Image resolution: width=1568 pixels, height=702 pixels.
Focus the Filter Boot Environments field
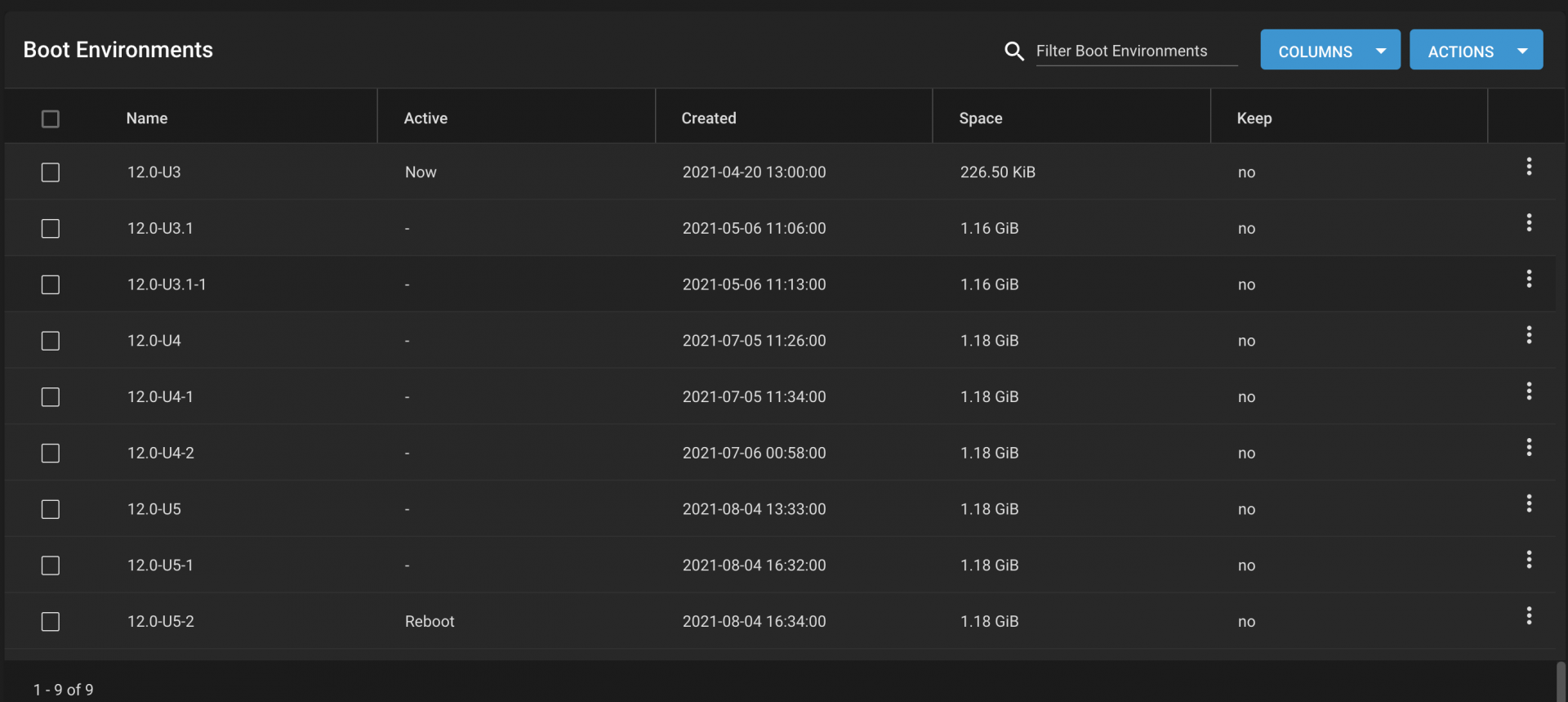pos(1137,51)
